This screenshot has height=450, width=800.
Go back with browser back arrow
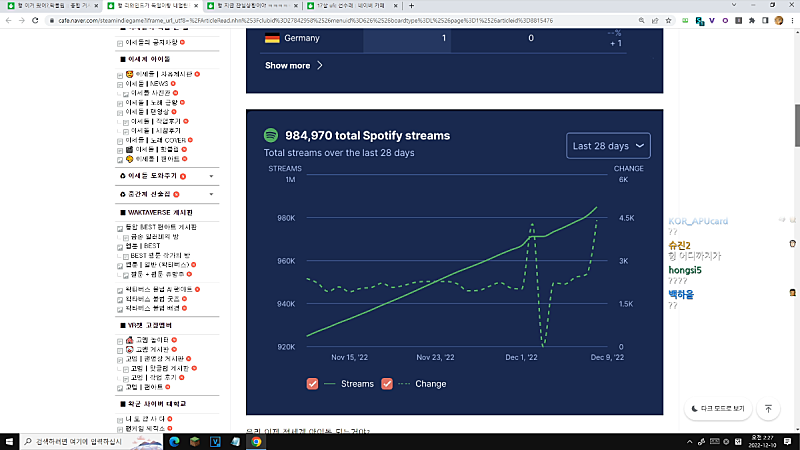[9, 20]
